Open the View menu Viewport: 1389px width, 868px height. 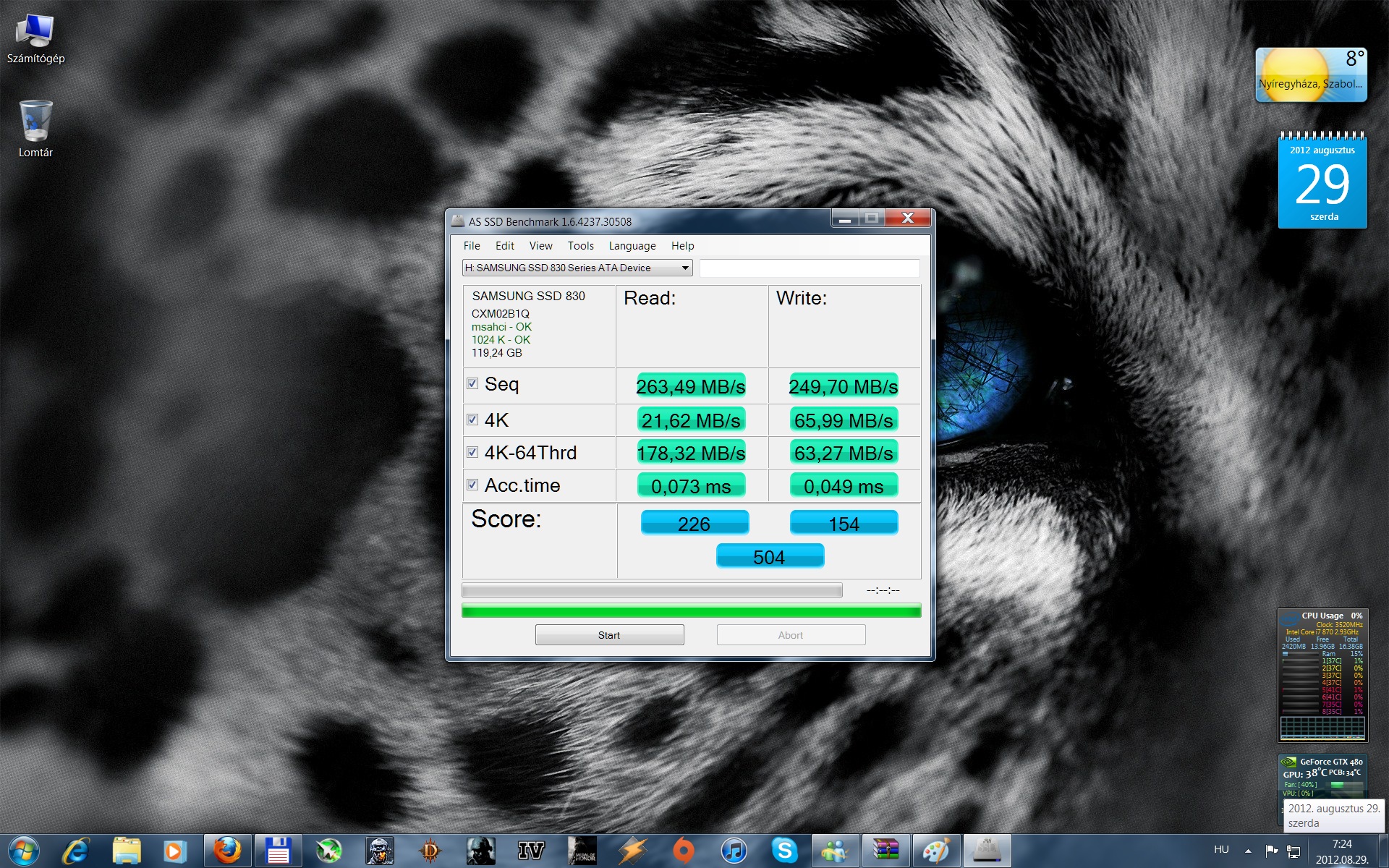point(540,246)
